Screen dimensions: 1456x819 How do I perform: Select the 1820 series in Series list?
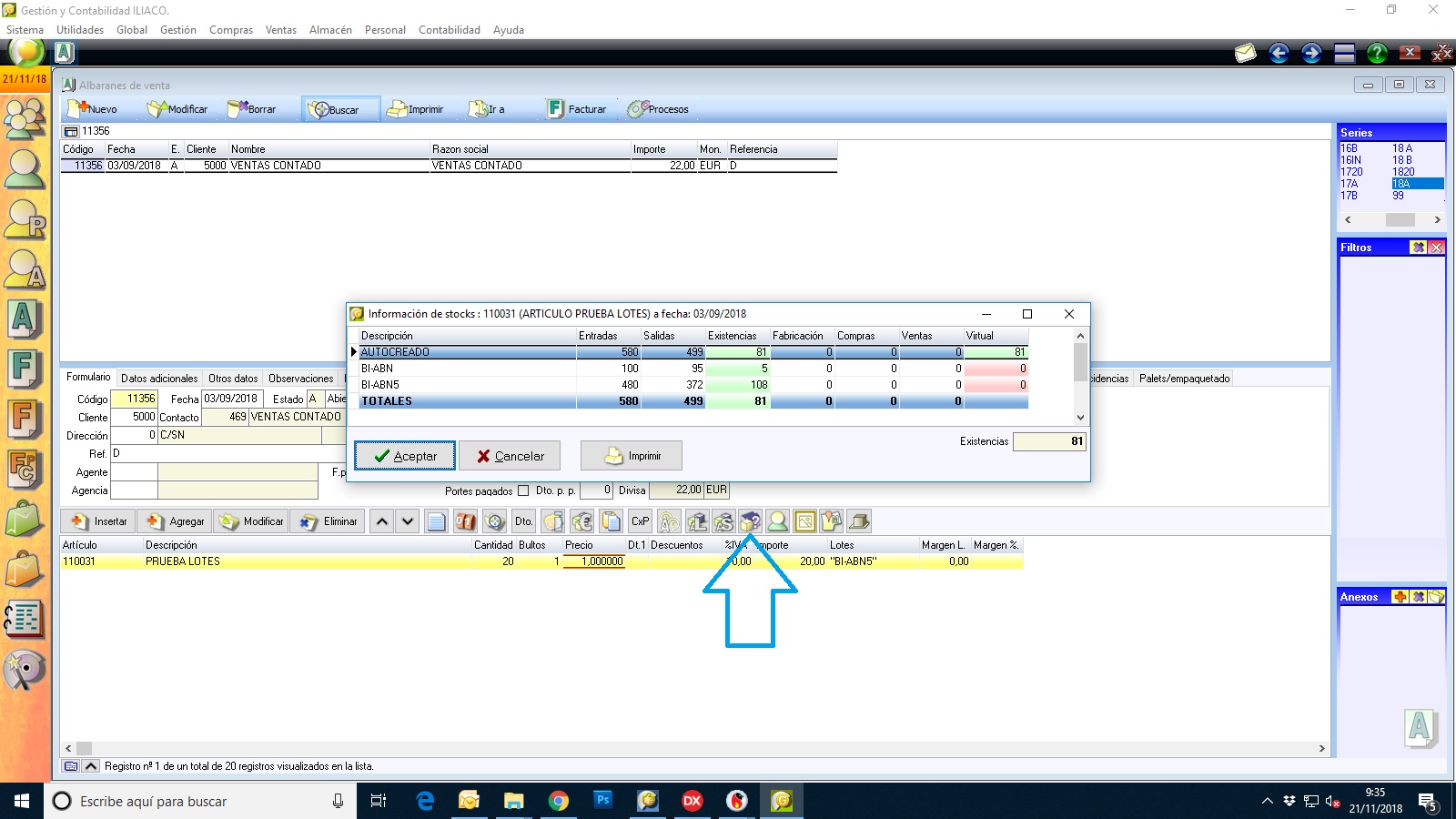click(1403, 172)
